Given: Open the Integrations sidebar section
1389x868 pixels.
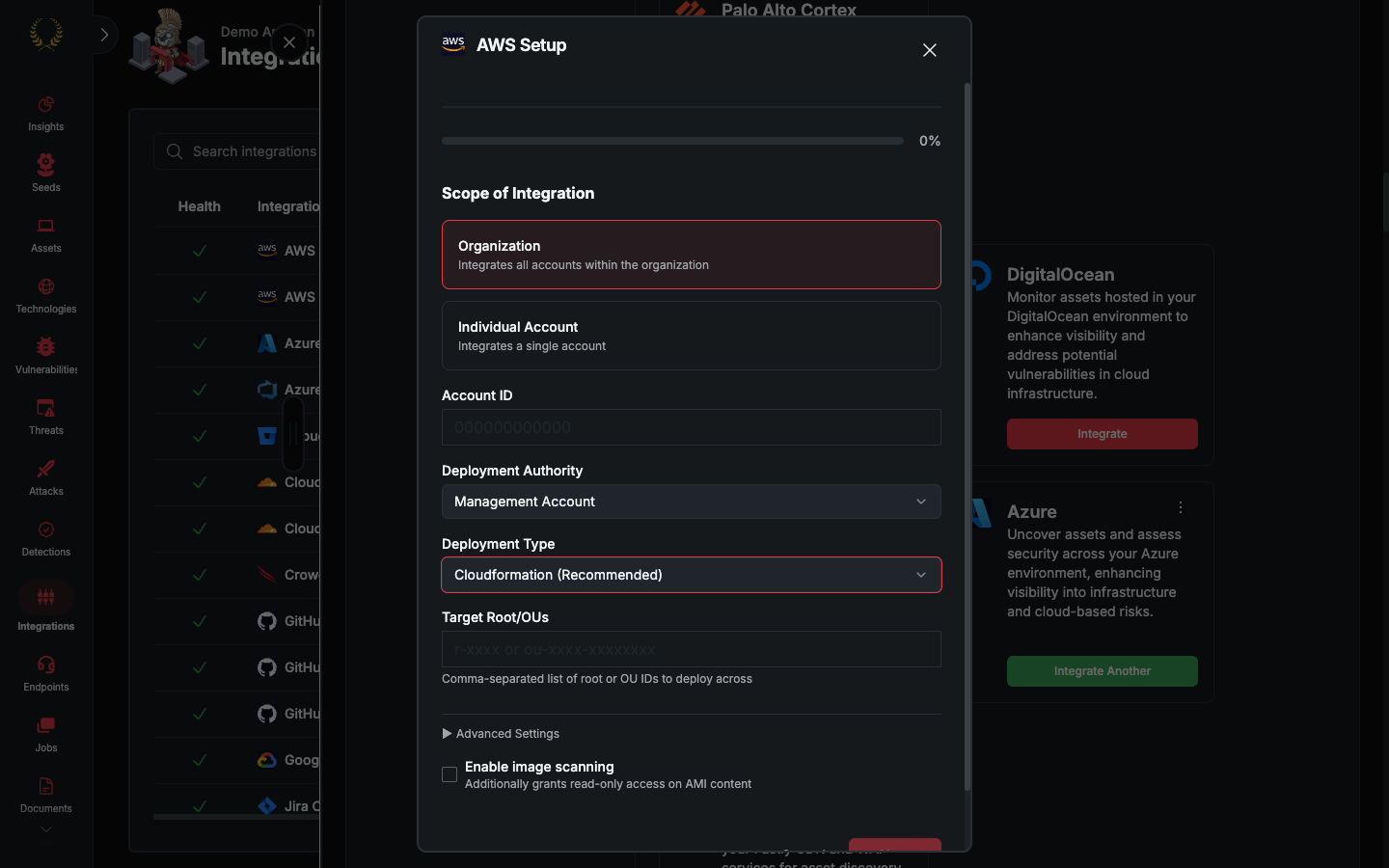Looking at the screenshot, I should (45, 608).
